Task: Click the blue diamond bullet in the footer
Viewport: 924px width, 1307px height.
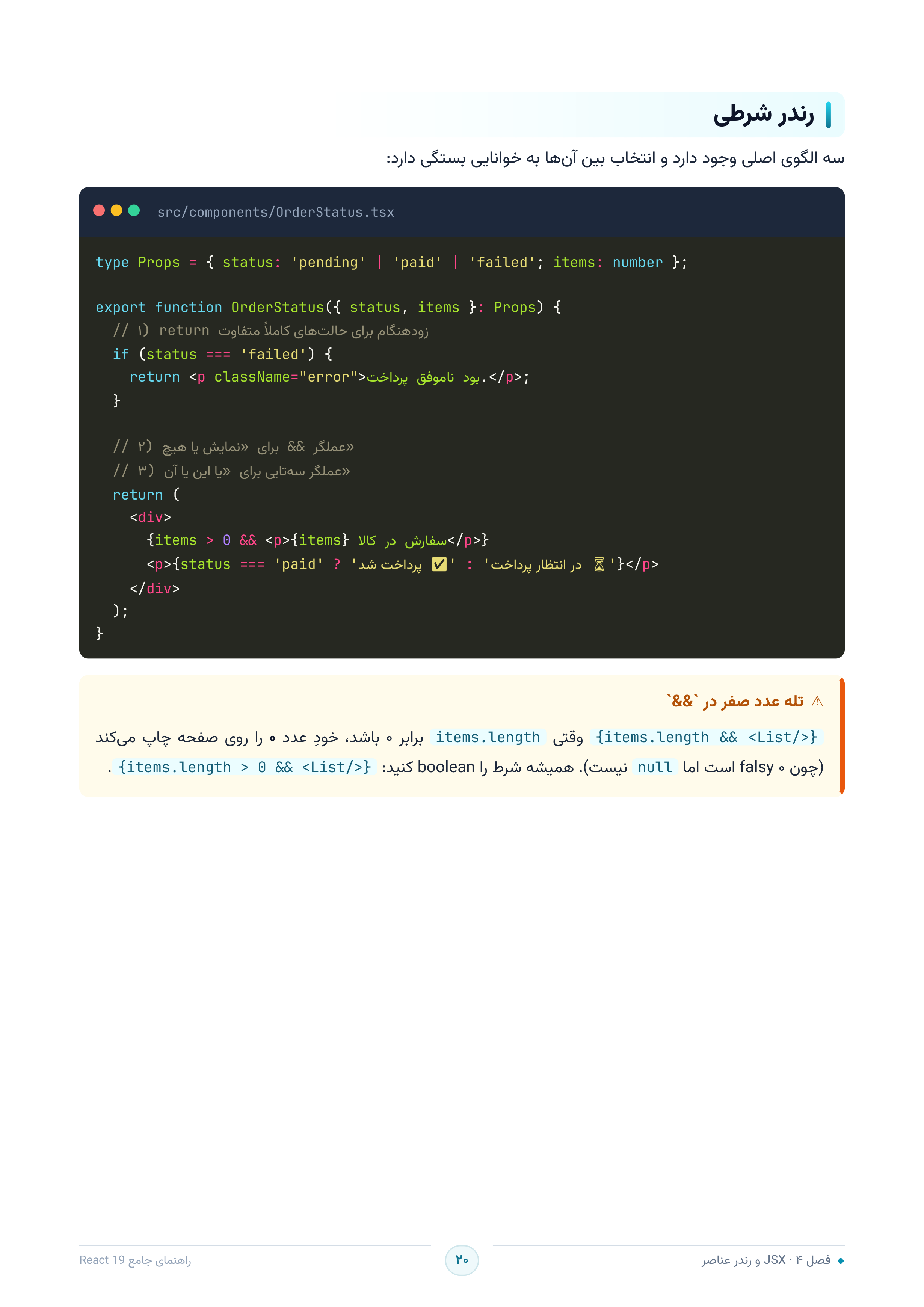Action: coord(840,1261)
